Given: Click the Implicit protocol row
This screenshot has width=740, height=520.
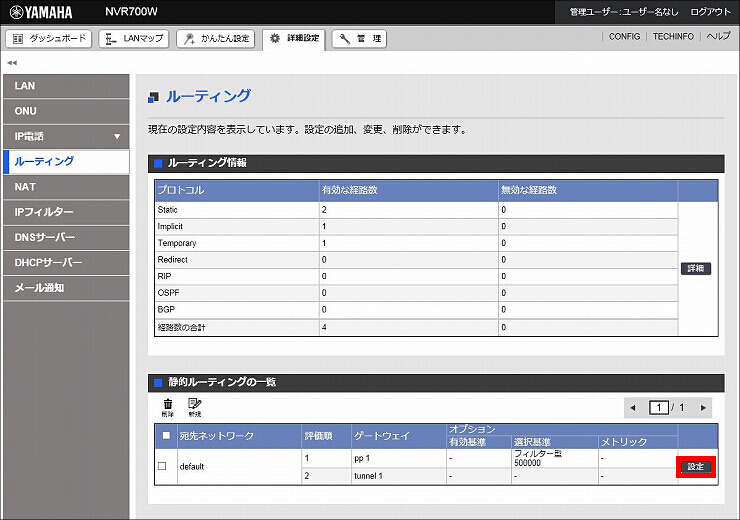Looking at the screenshot, I should click(416, 226).
